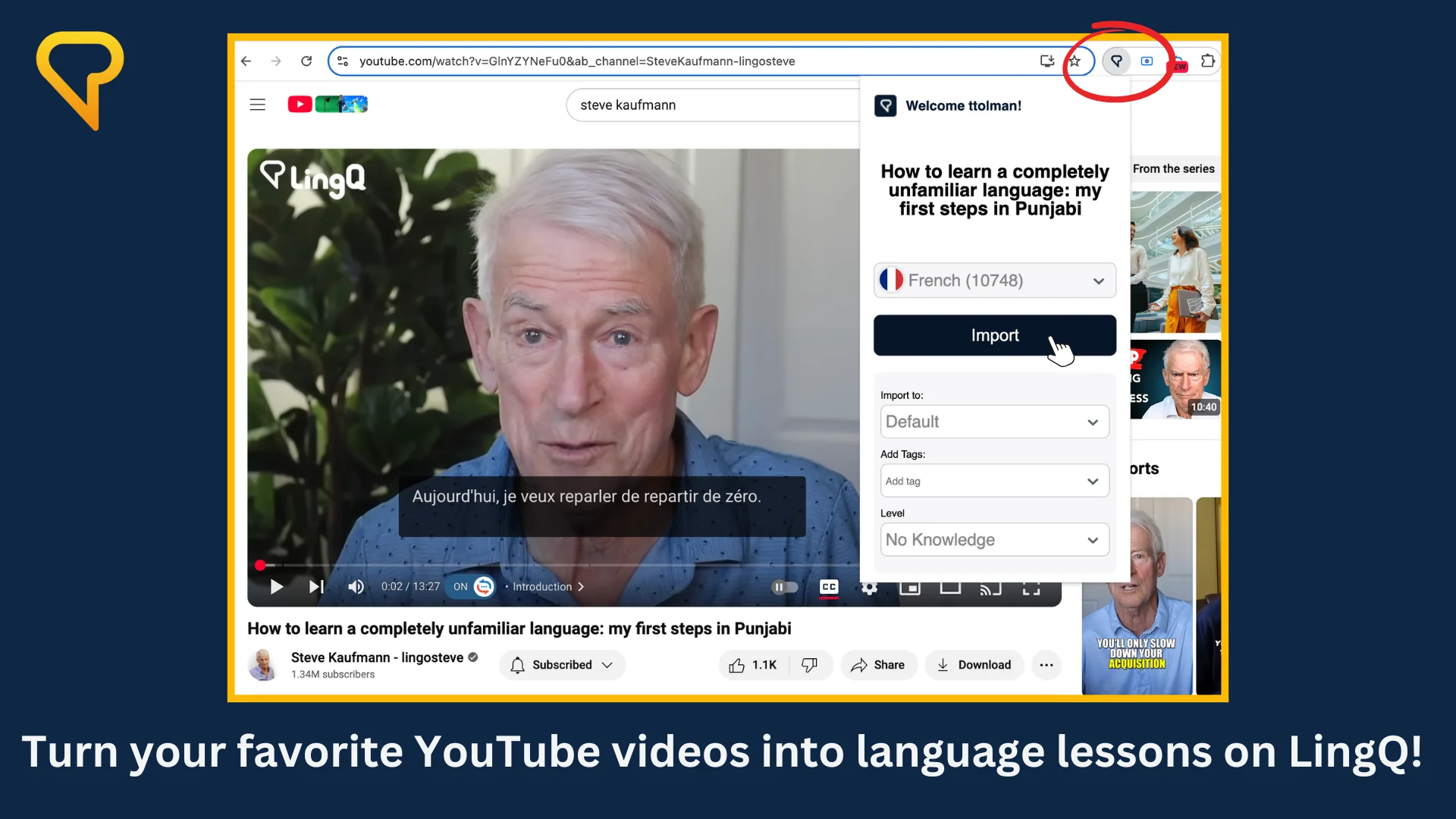Open Steve Kaufmann - lingosteve channel link

pos(377,657)
